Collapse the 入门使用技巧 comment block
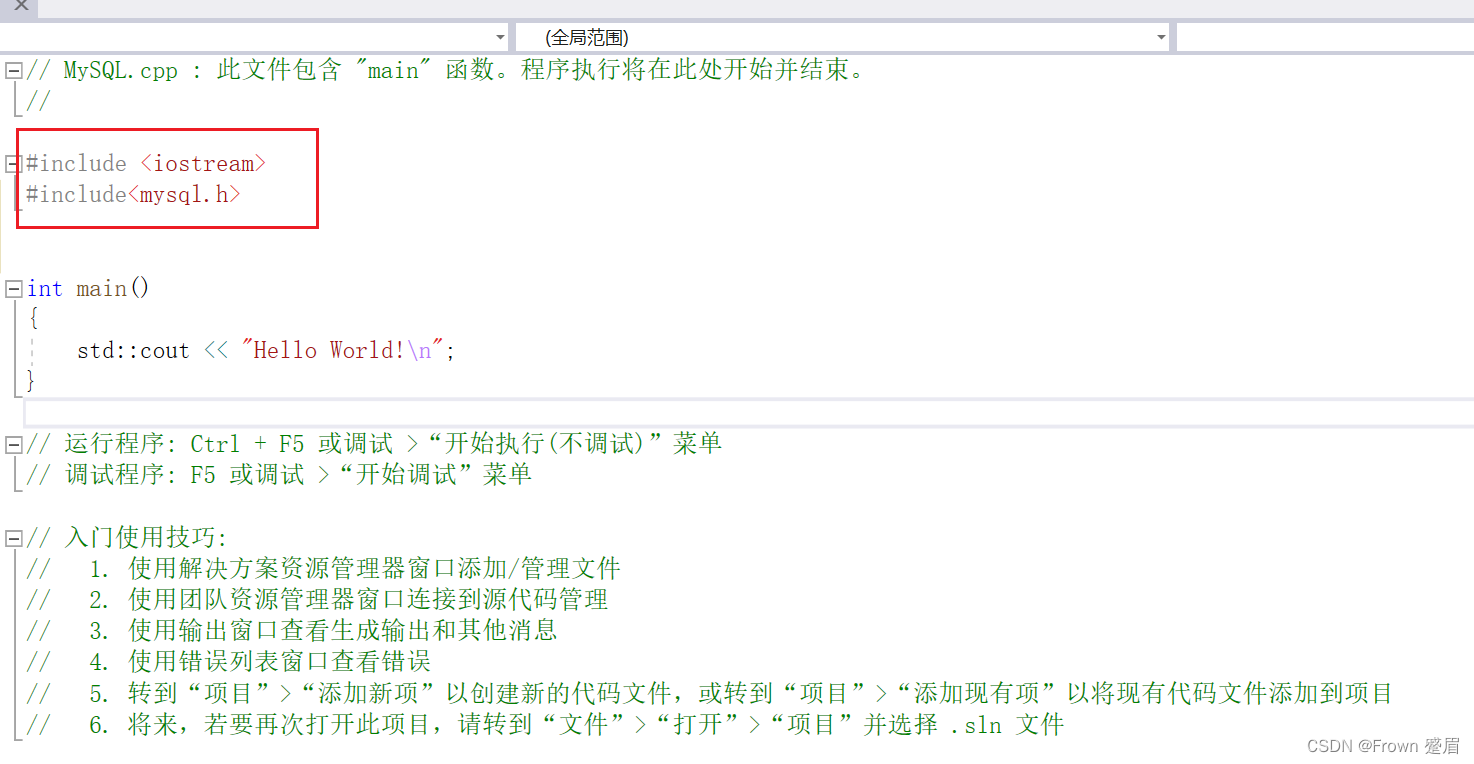 tap(13, 537)
